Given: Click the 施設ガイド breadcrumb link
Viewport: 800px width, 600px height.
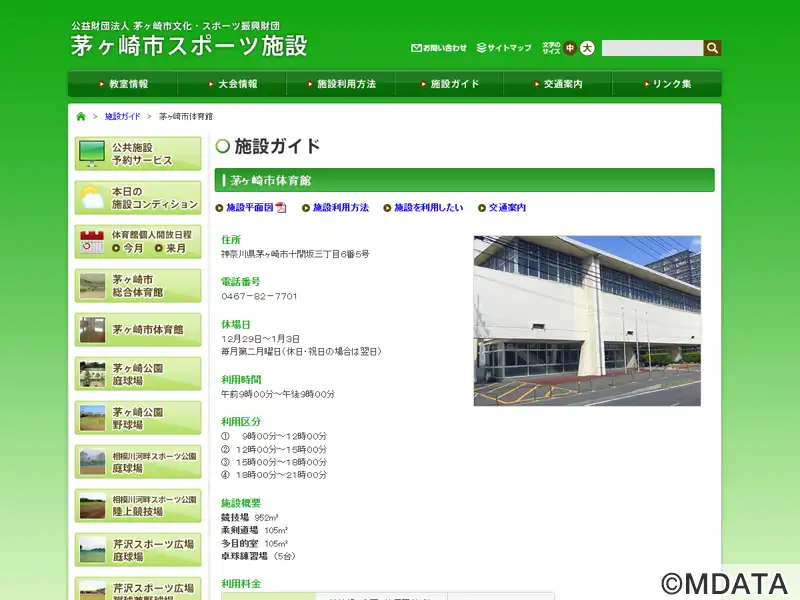Looking at the screenshot, I should (122, 116).
